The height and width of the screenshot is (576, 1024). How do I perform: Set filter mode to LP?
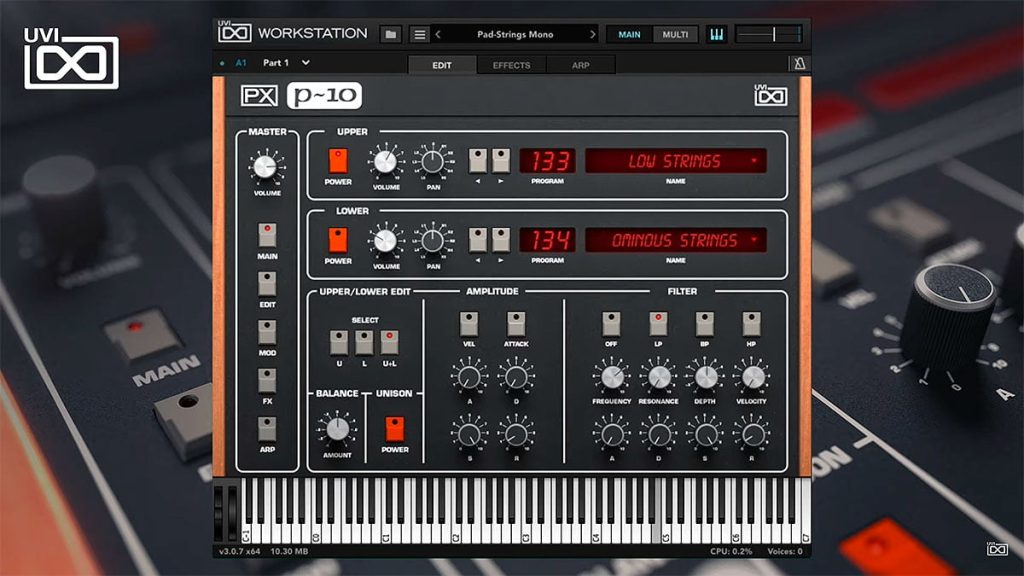pyautogui.click(x=658, y=324)
